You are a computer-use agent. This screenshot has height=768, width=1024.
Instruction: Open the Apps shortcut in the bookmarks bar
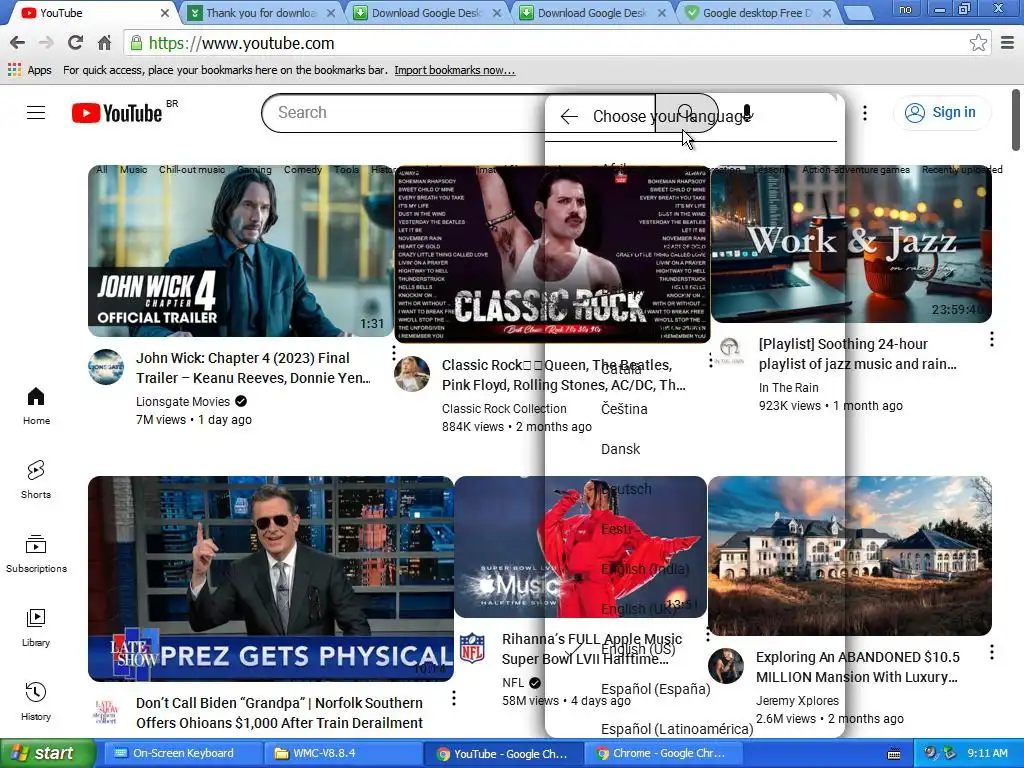pos(30,70)
